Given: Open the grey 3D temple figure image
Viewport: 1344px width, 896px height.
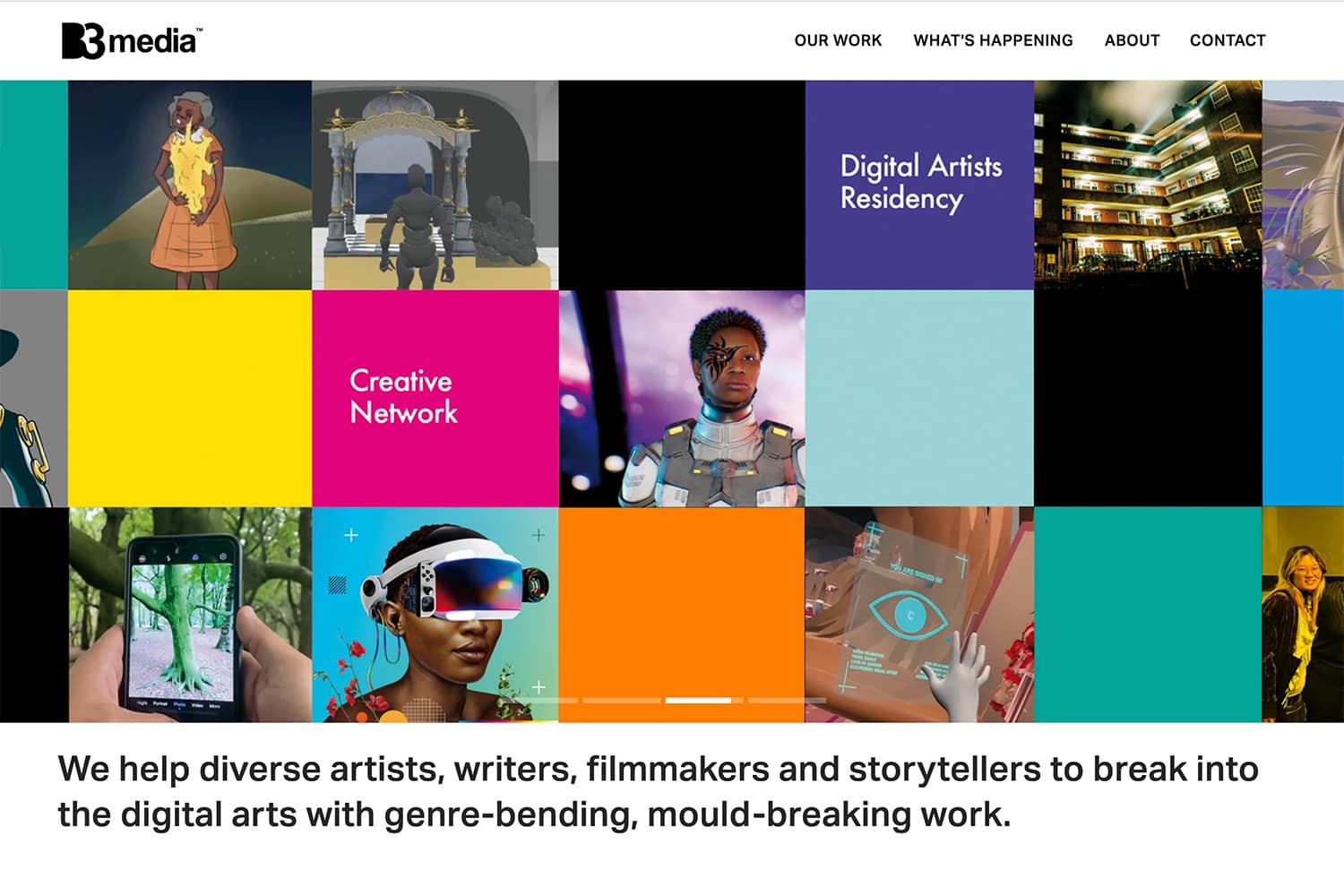Looking at the screenshot, I should tap(435, 185).
